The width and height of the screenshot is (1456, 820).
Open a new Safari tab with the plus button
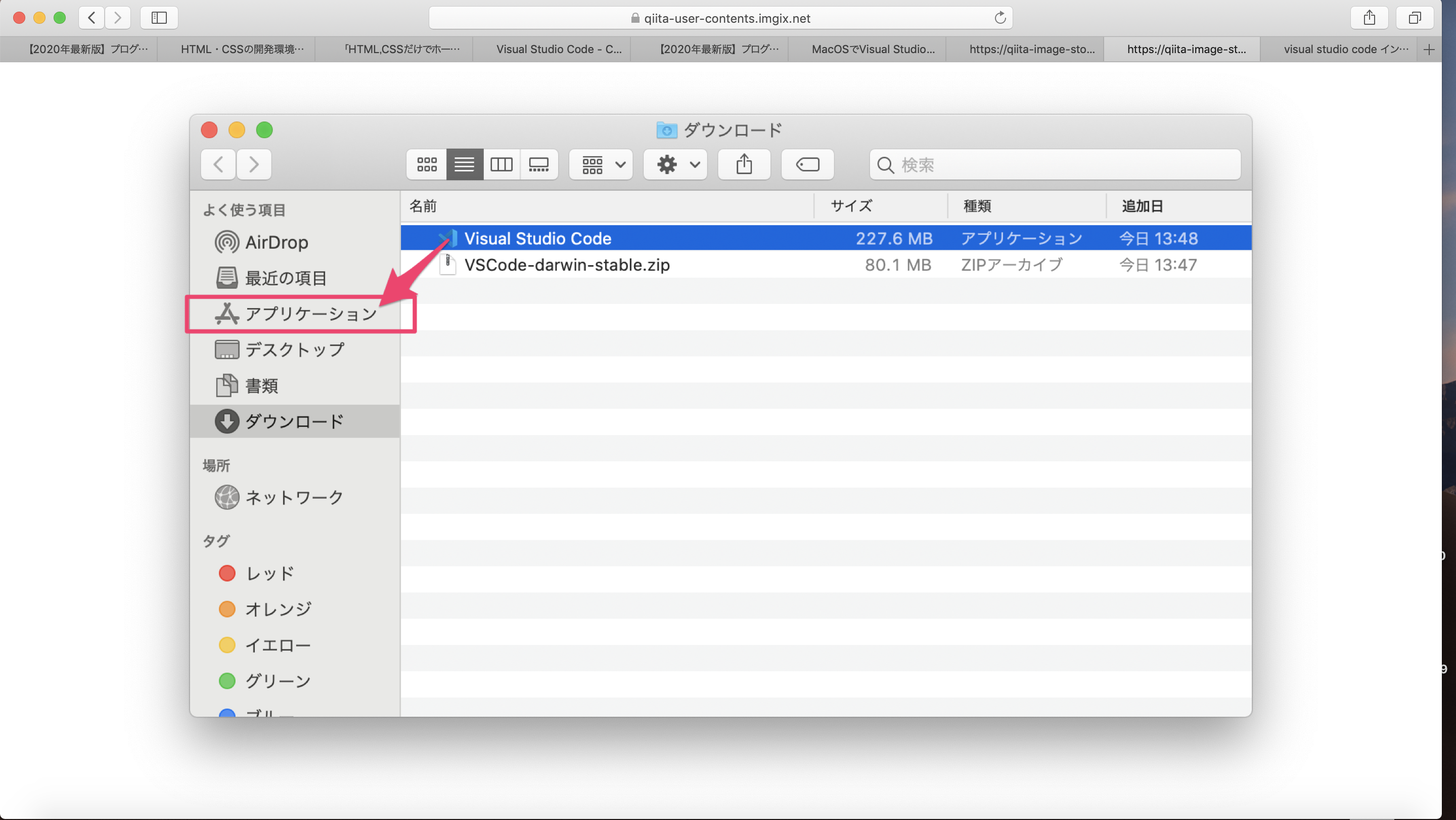(1429, 49)
